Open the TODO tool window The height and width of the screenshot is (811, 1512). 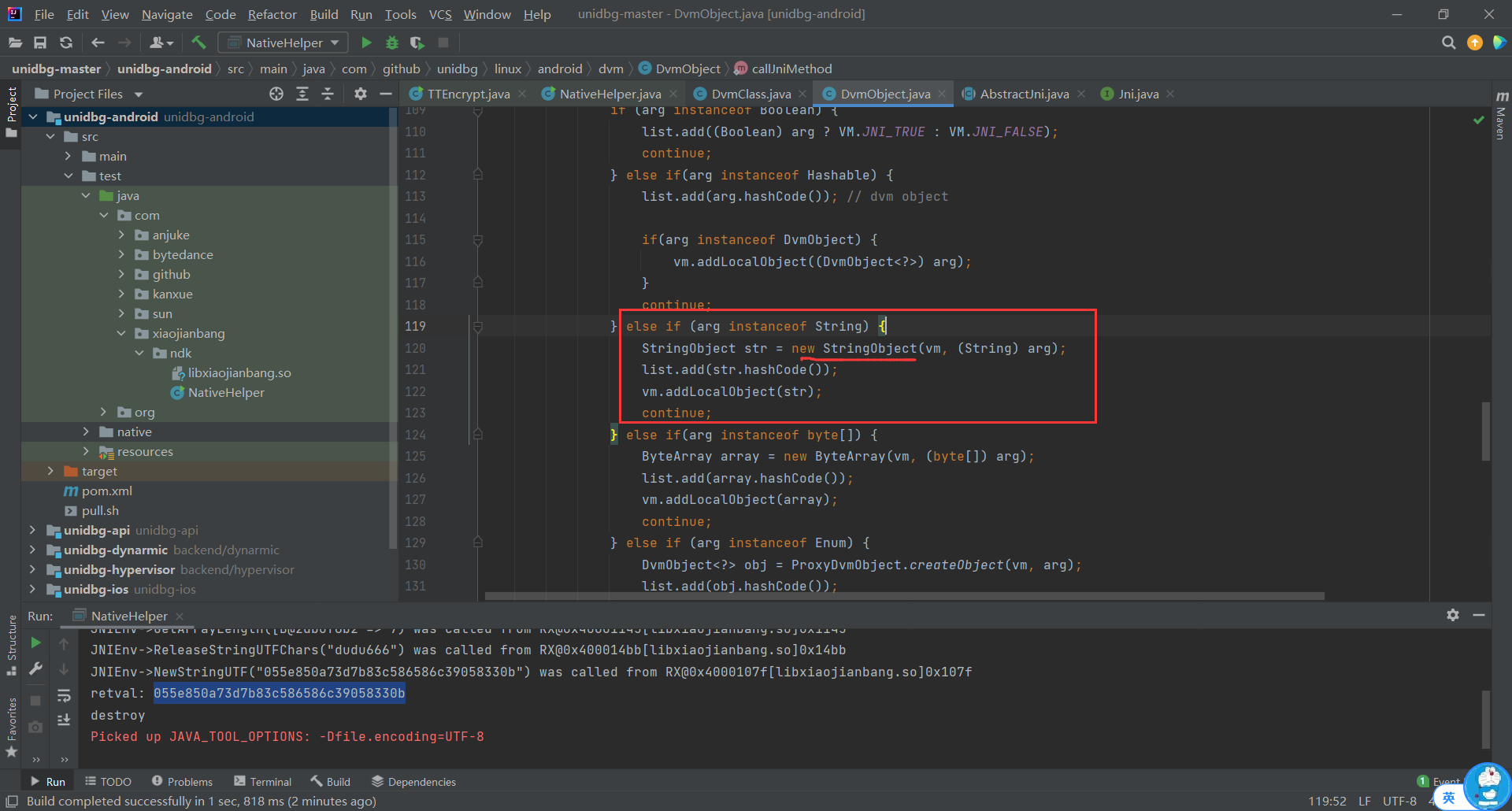pos(108,781)
